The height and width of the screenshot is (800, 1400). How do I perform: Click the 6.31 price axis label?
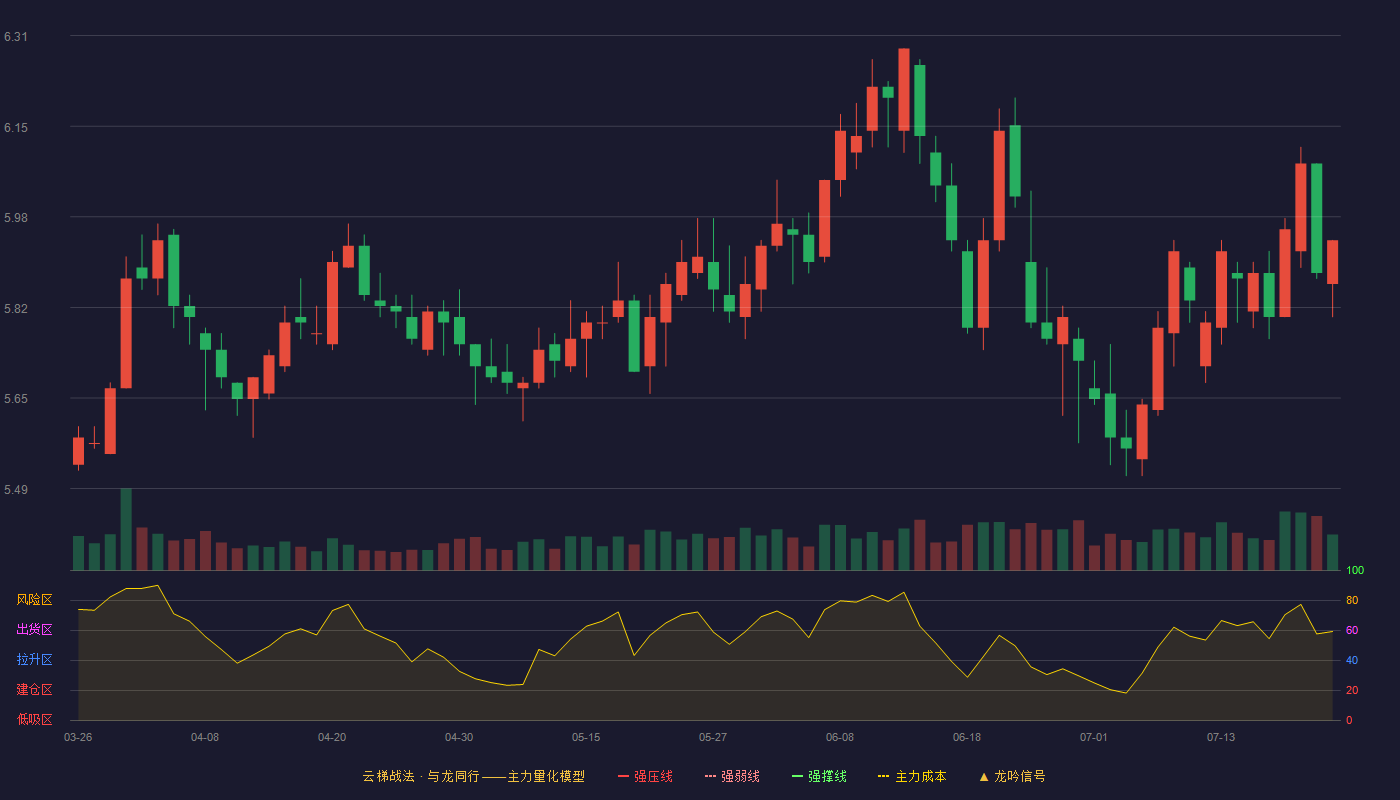[16, 37]
